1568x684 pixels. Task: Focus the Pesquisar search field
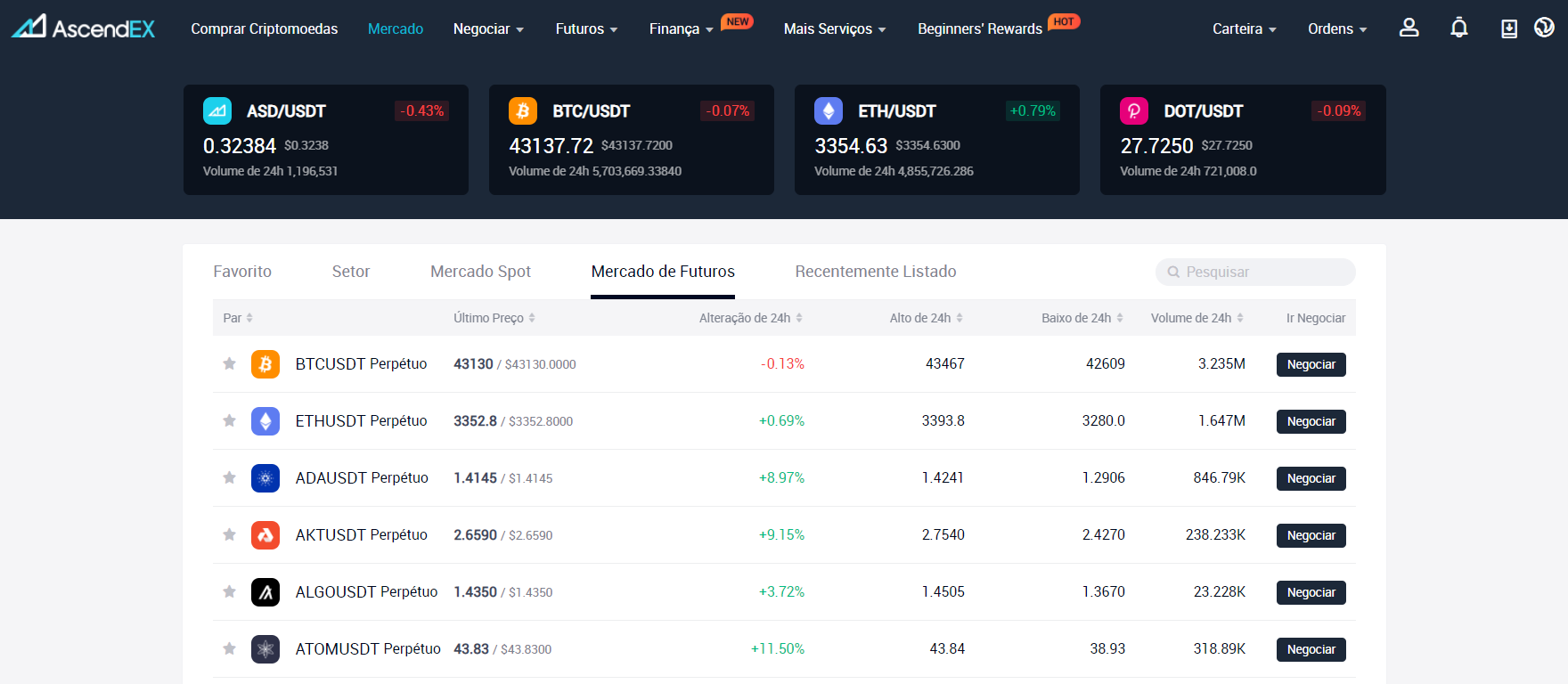pyautogui.click(x=1255, y=273)
